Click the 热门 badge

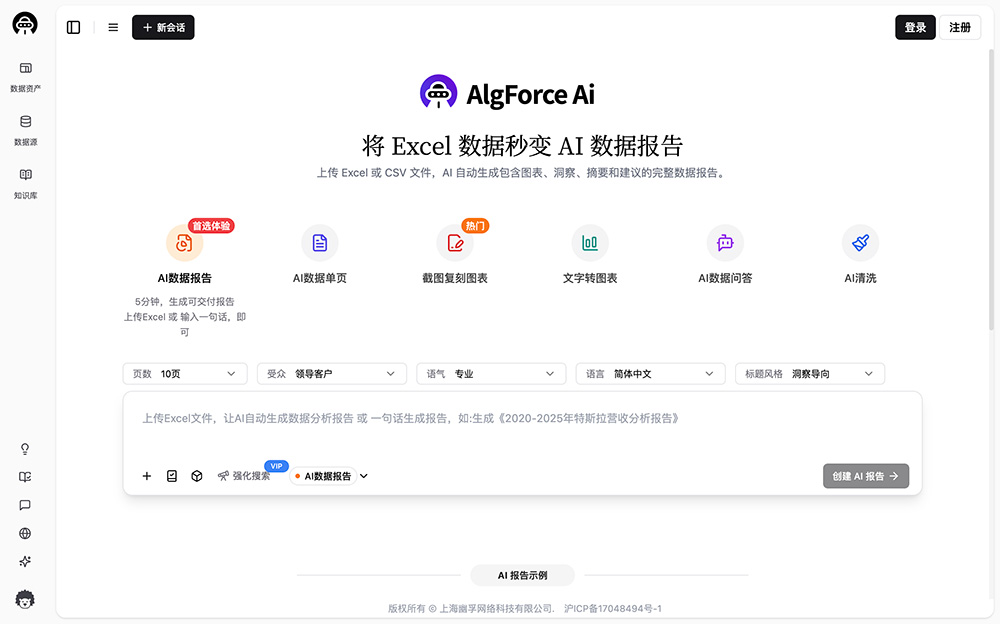click(475, 226)
